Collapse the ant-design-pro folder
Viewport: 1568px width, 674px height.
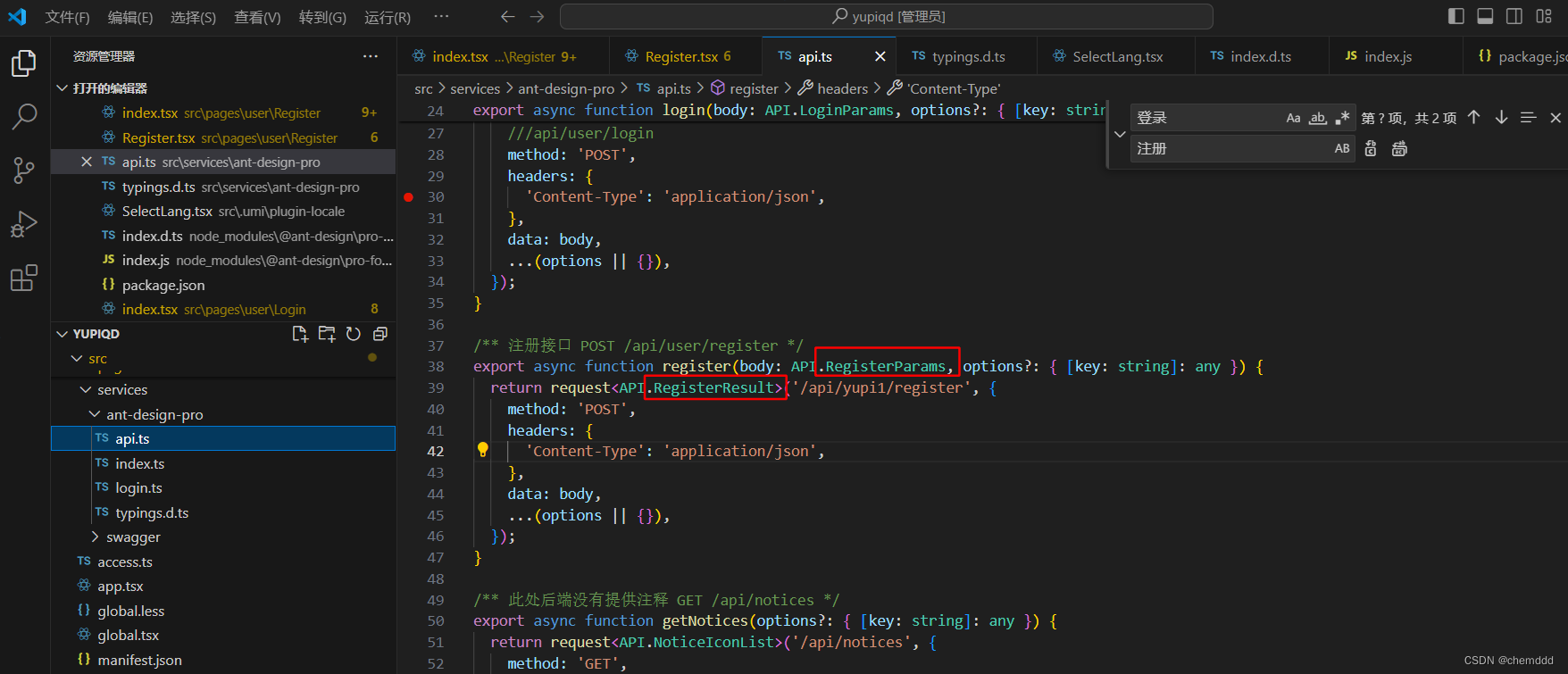pos(95,414)
